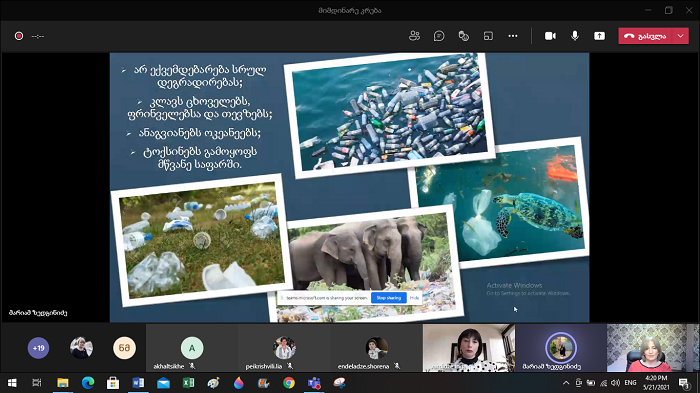Open the clock showing 4:20 PM
700x393 pixels.
pos(656,383)
